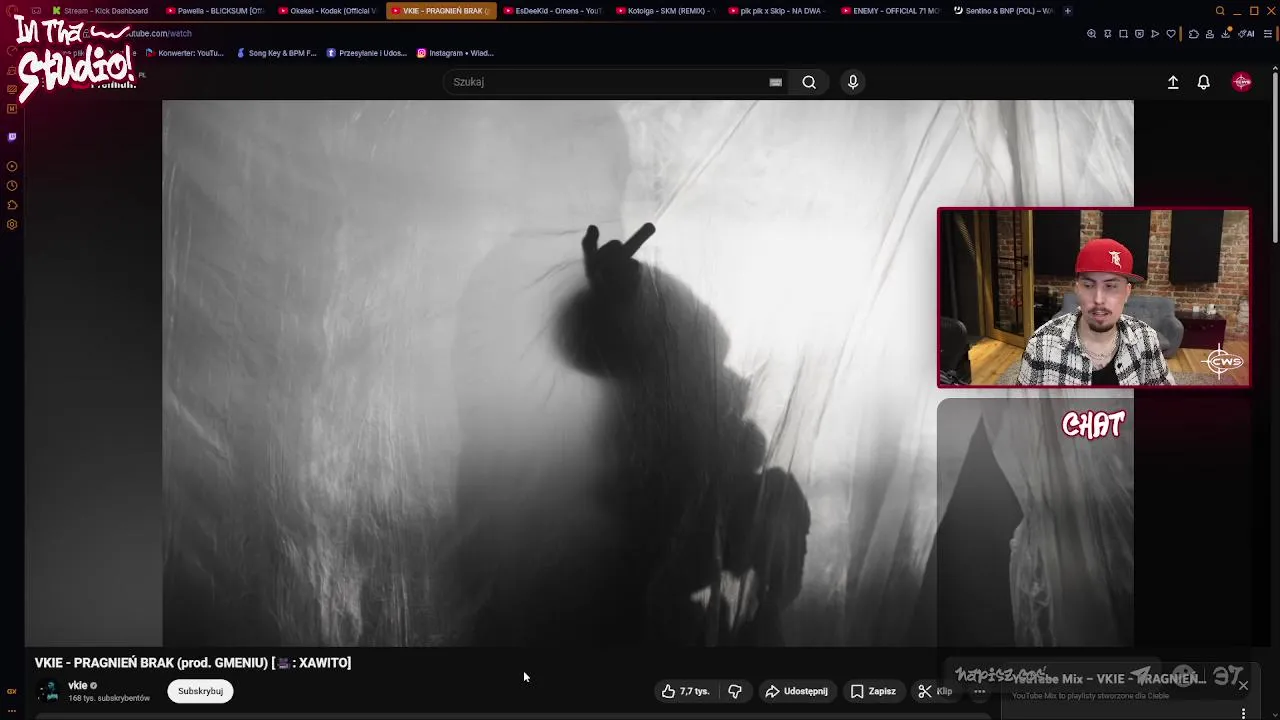
Task: Switch to the ENEMY - OFFICIAL 71 tab
Action: point(890,11)
